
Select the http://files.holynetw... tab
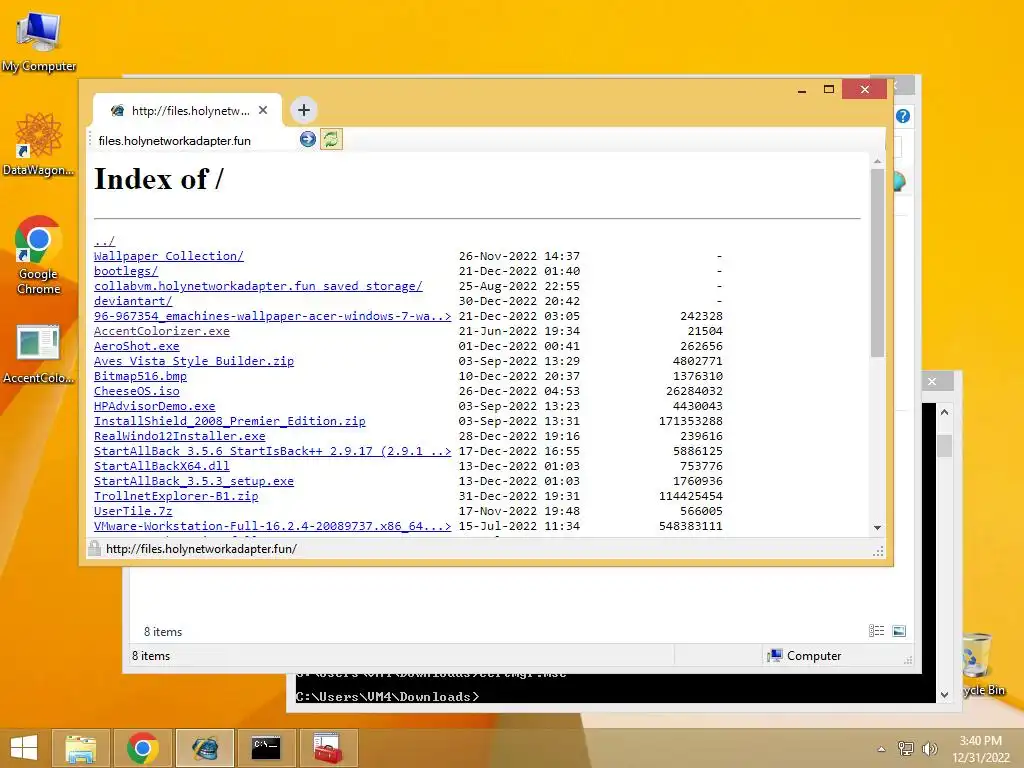[188, 110]
